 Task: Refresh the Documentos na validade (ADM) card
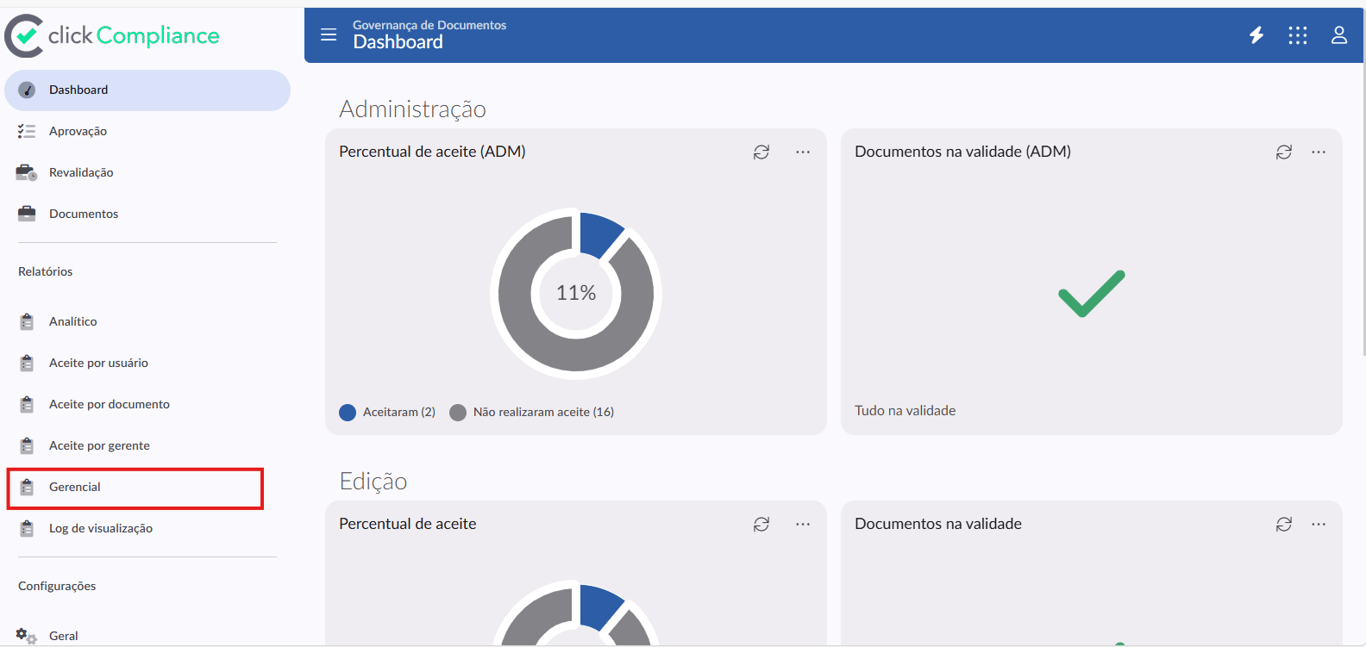[x=1284, y=152]
